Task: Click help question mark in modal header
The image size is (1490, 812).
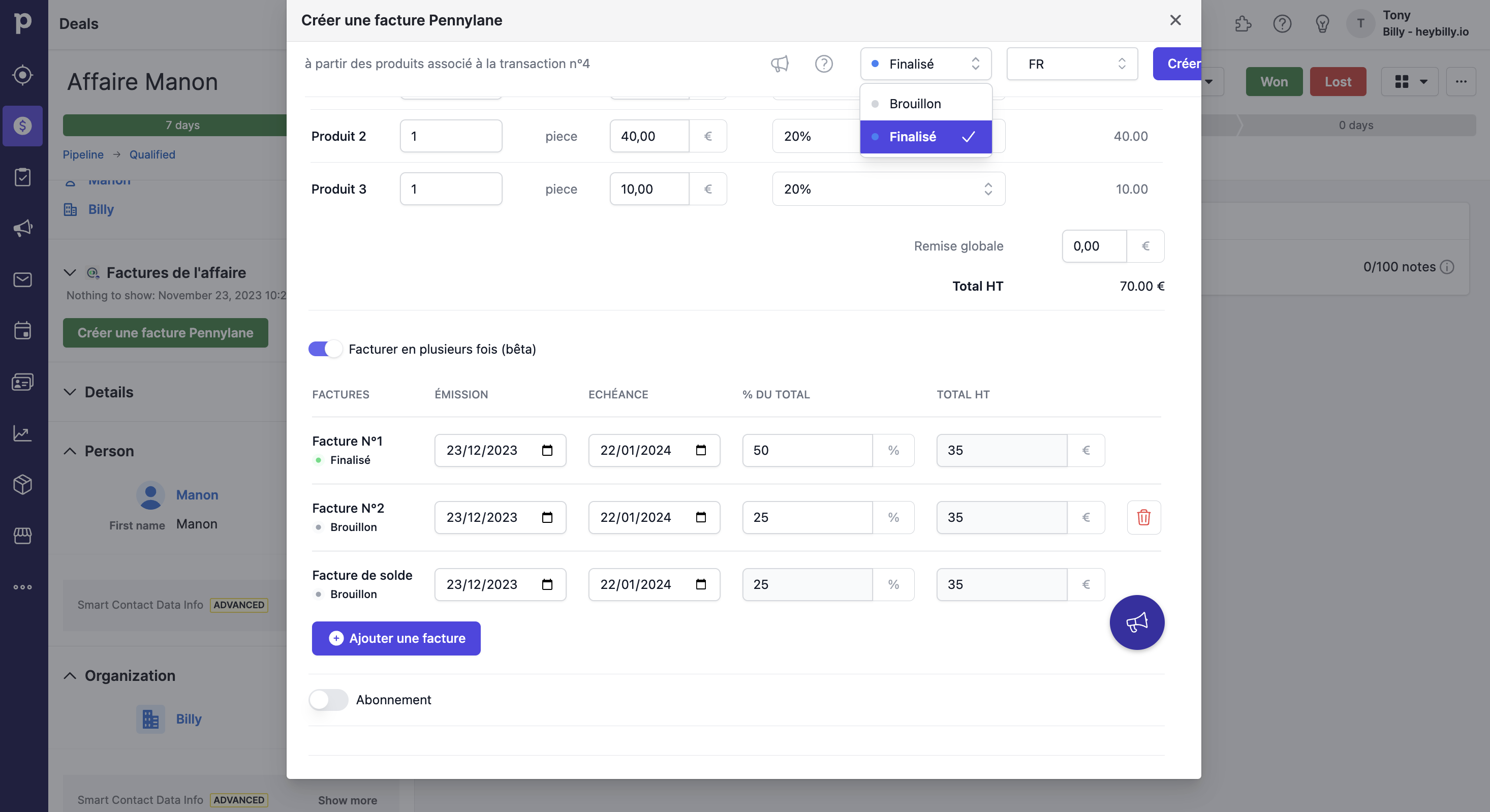Action: coord(824,64)
